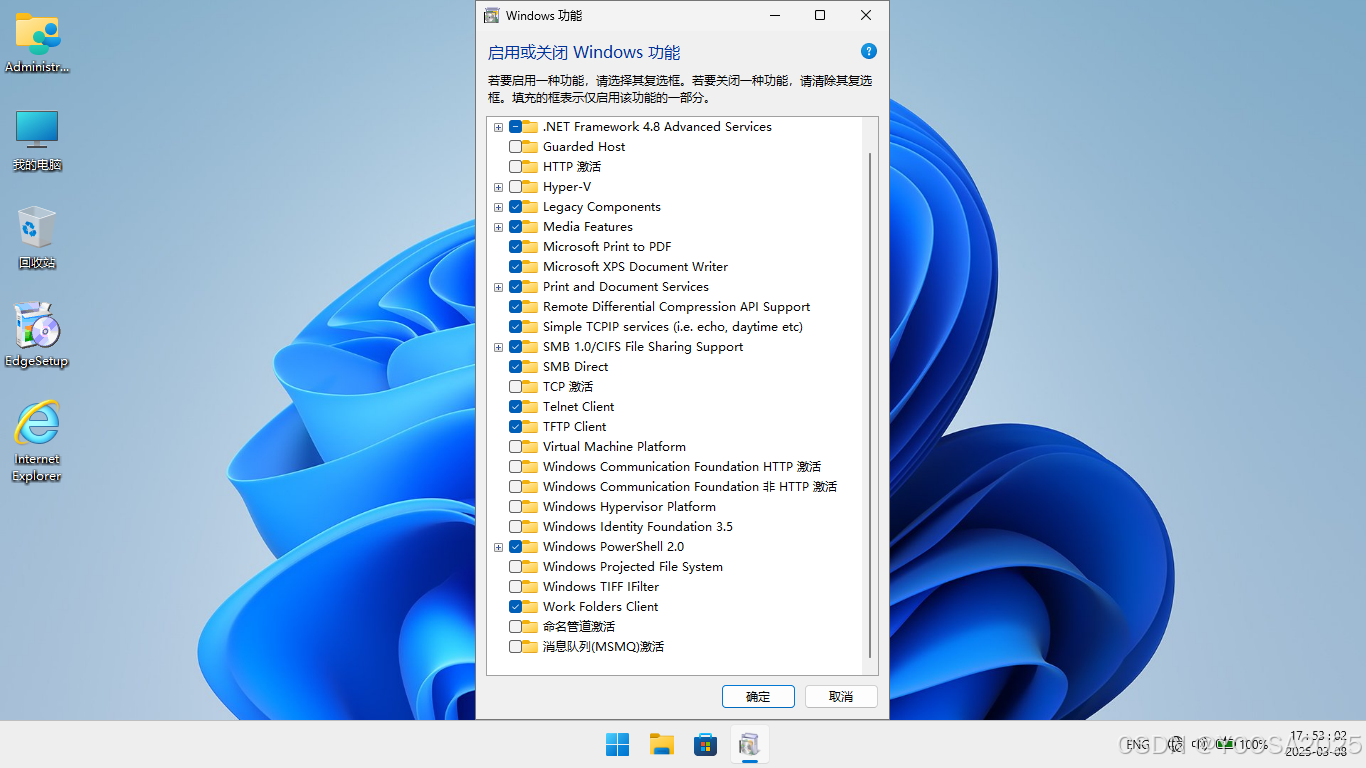Image resolution: width=1366 pixels, height=768 pixels.
Task: Check the HTTP 激活 checkbox
Action: coord(515,167)
